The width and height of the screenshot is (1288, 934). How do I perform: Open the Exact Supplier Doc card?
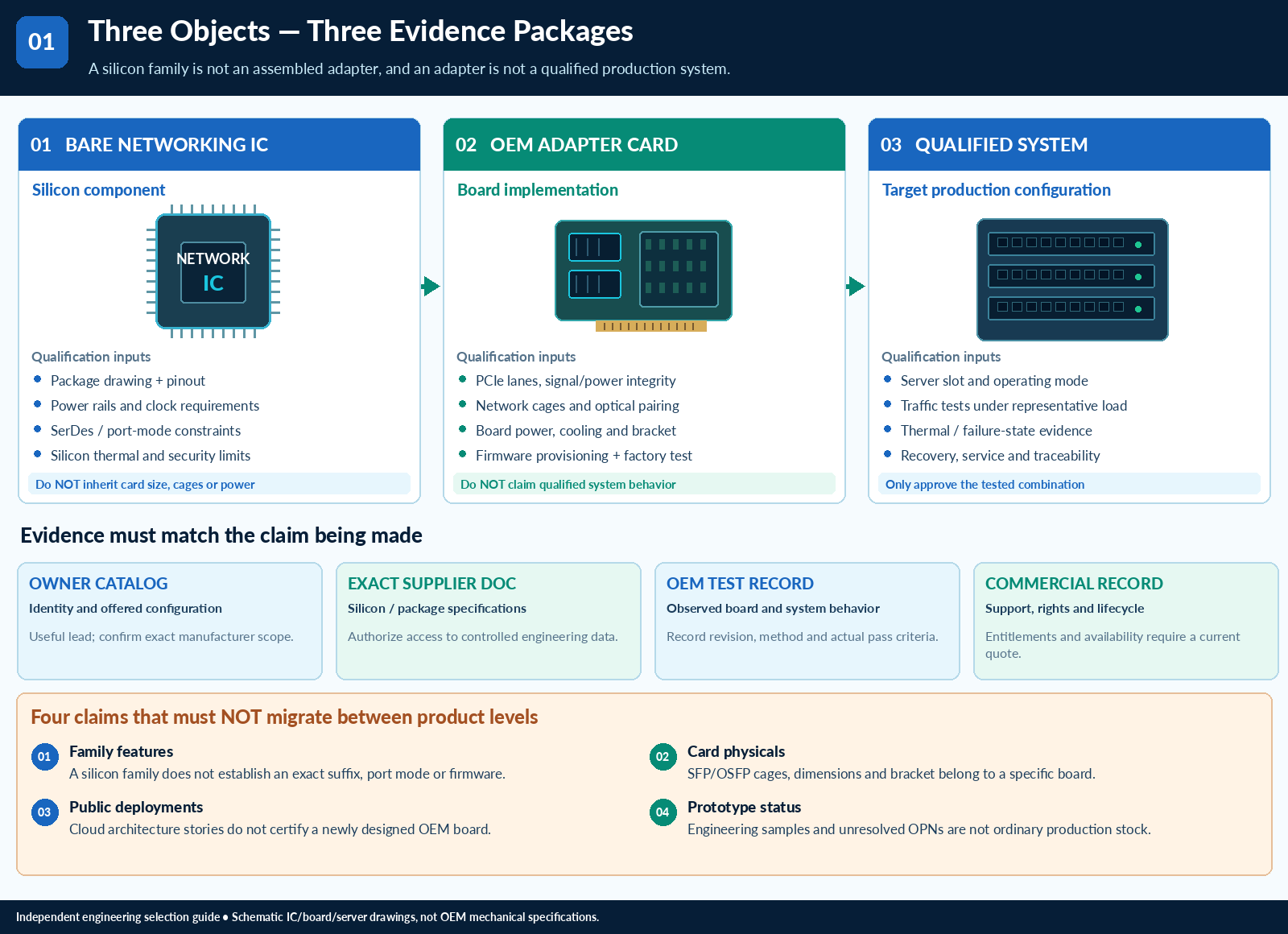click(x=489, y=621)
